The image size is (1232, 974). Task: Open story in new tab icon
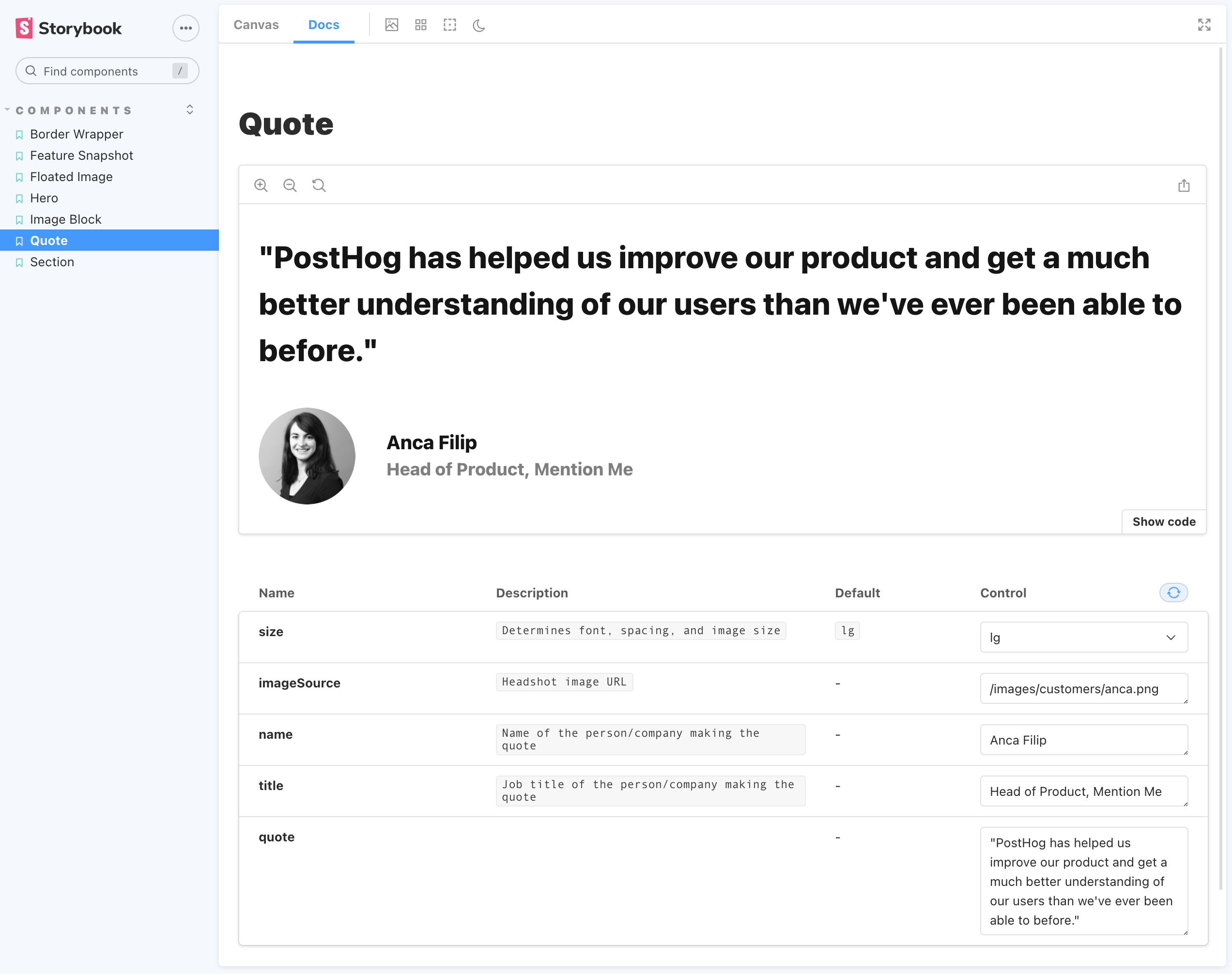point(1184,185)
